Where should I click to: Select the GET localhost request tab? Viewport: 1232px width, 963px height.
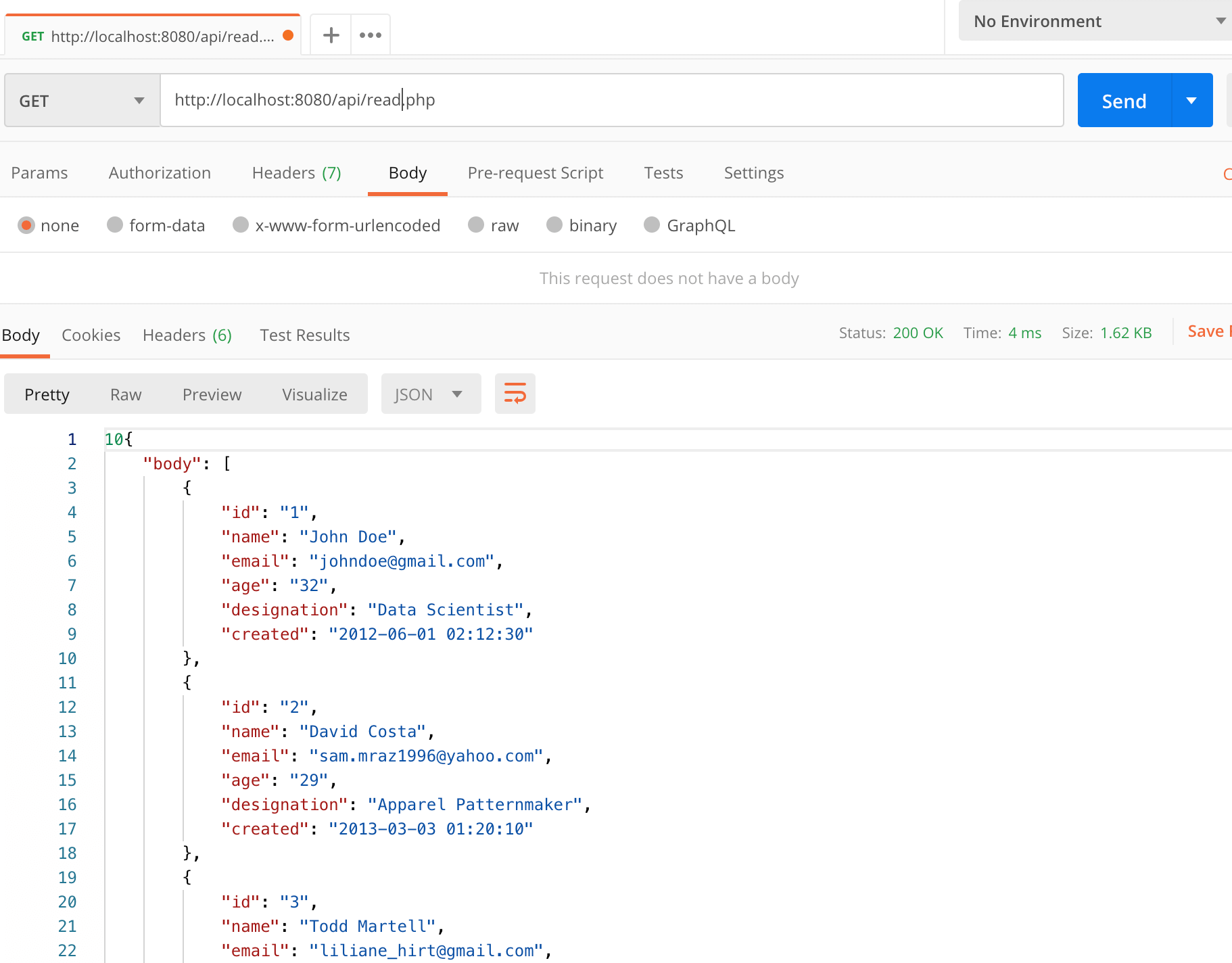tap(152, 36)
